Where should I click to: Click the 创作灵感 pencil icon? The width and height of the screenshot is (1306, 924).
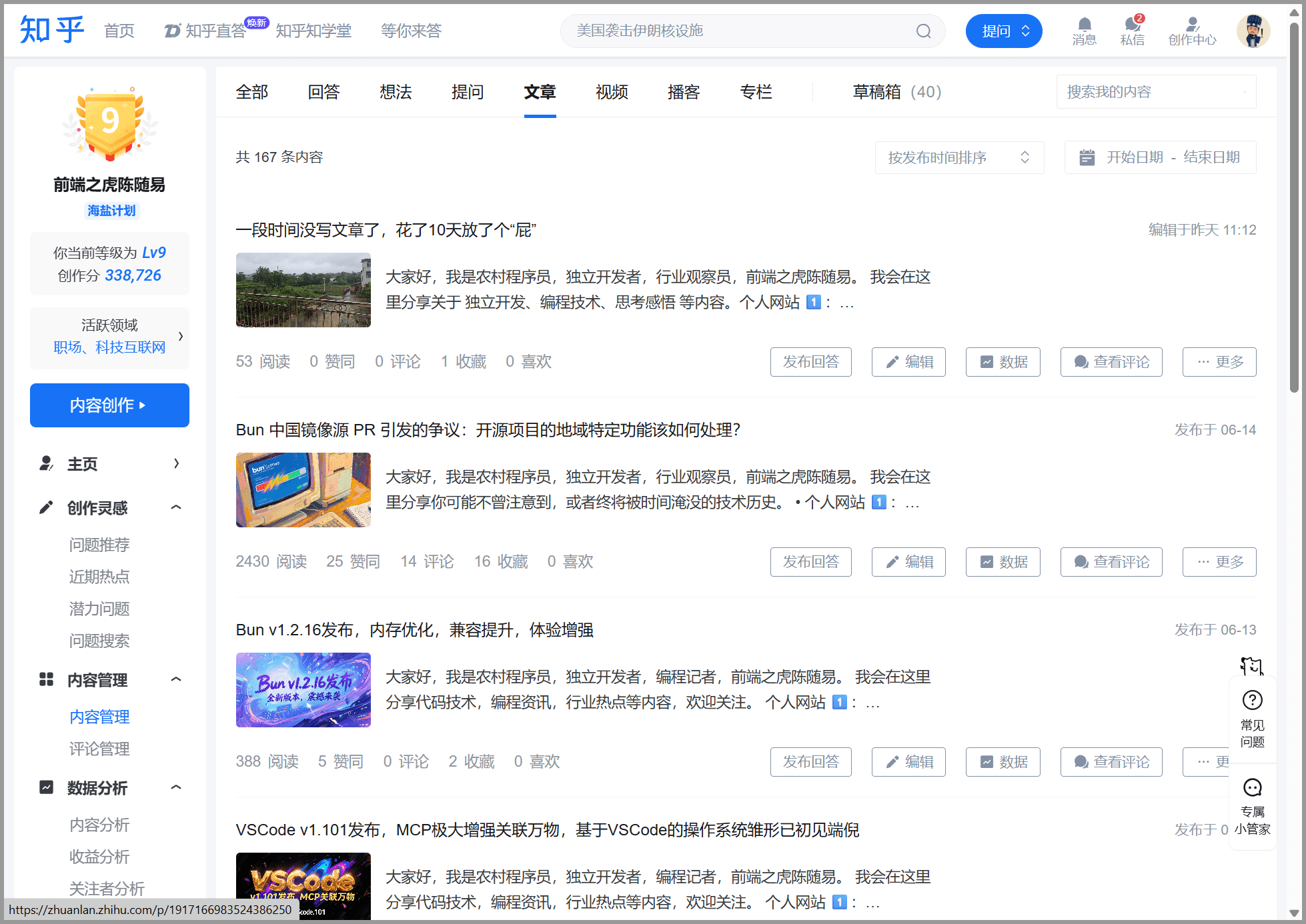(46, 507)
